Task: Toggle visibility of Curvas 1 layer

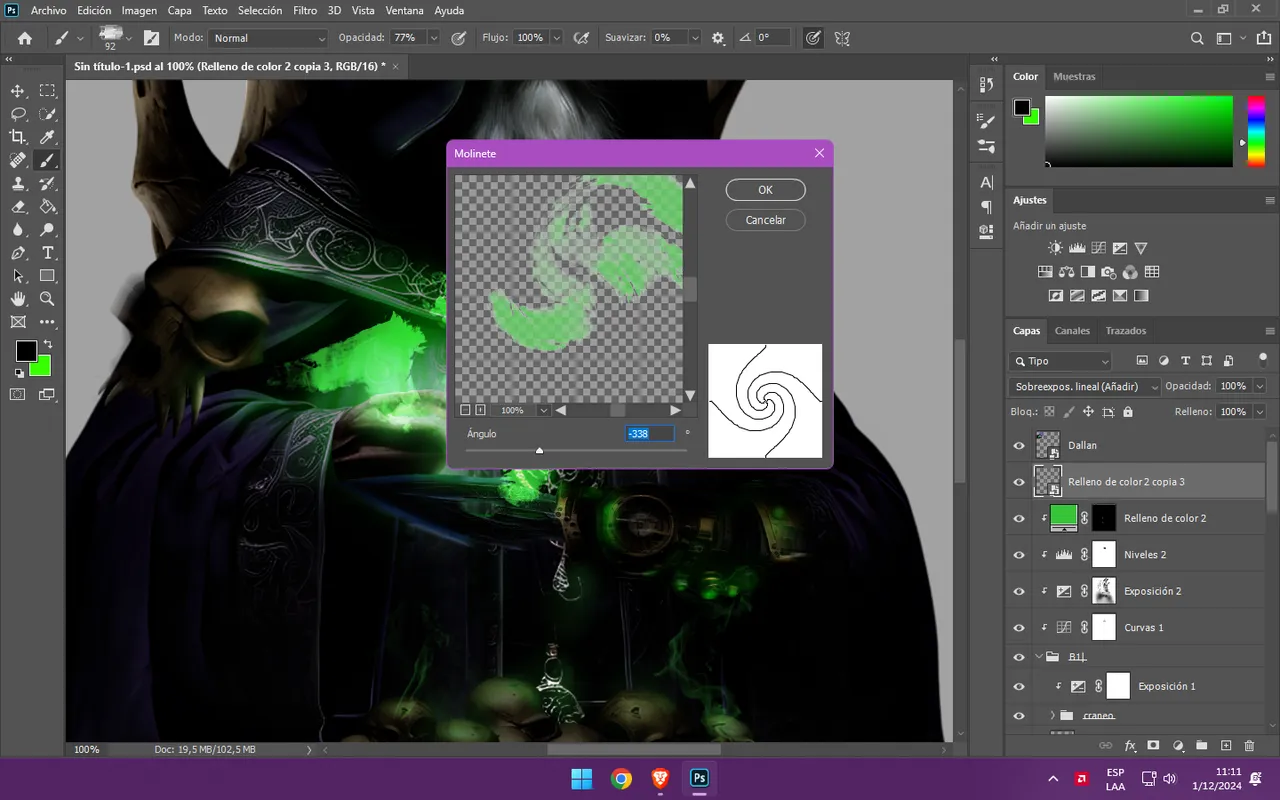Action: coord(1019,628)
